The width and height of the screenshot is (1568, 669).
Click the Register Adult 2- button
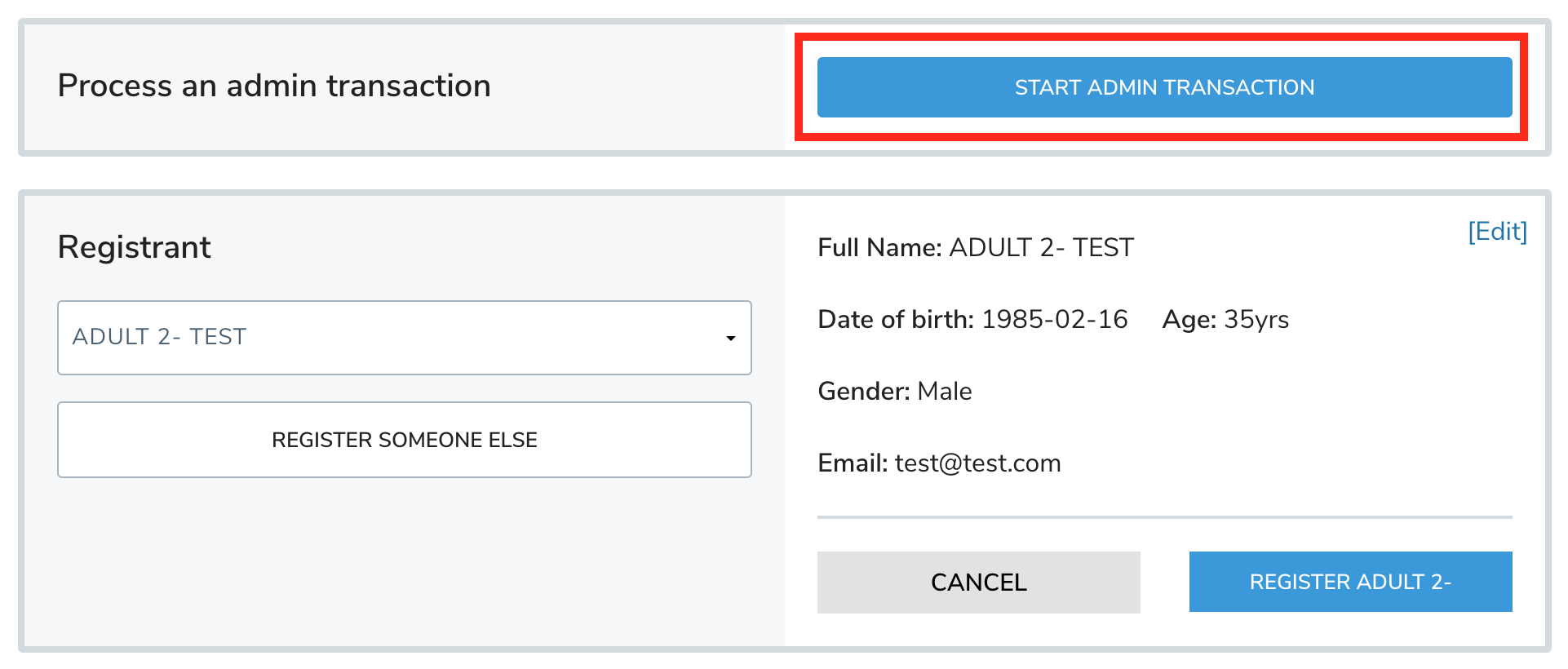tap(1350, 583)
